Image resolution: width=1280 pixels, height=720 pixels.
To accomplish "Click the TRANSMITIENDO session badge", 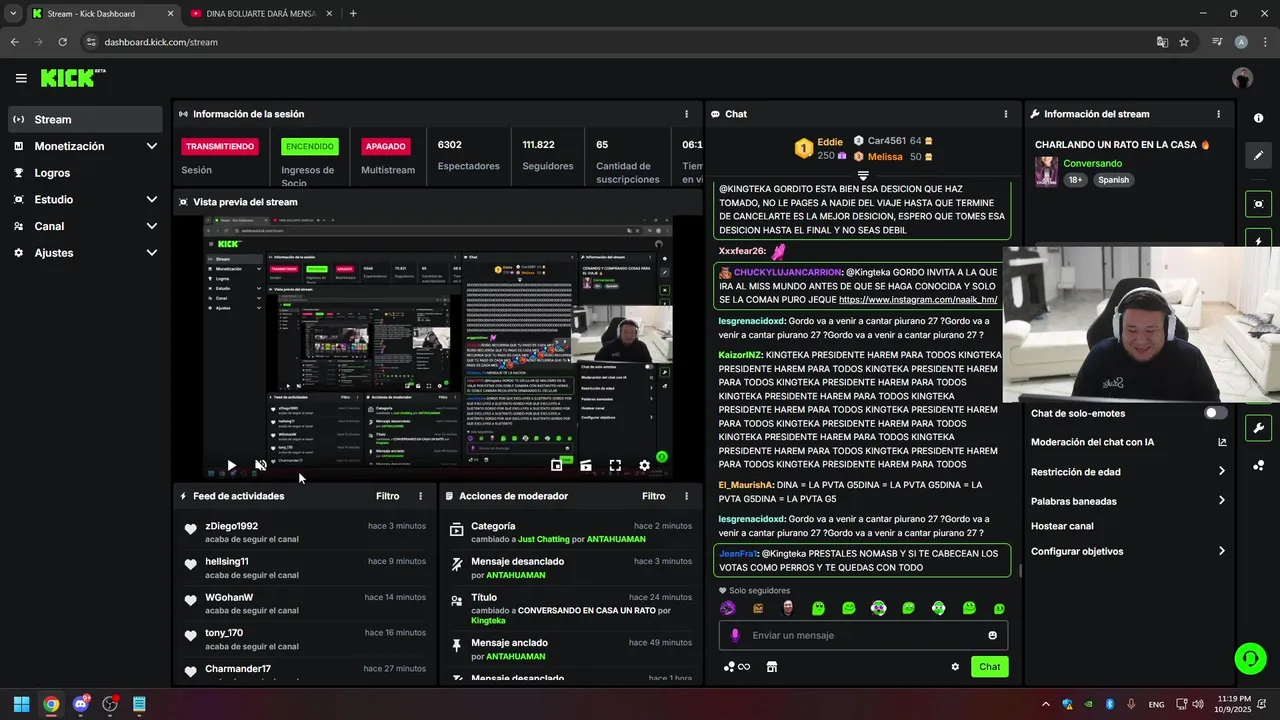I will pyautogui.click(x=220, y=146).
